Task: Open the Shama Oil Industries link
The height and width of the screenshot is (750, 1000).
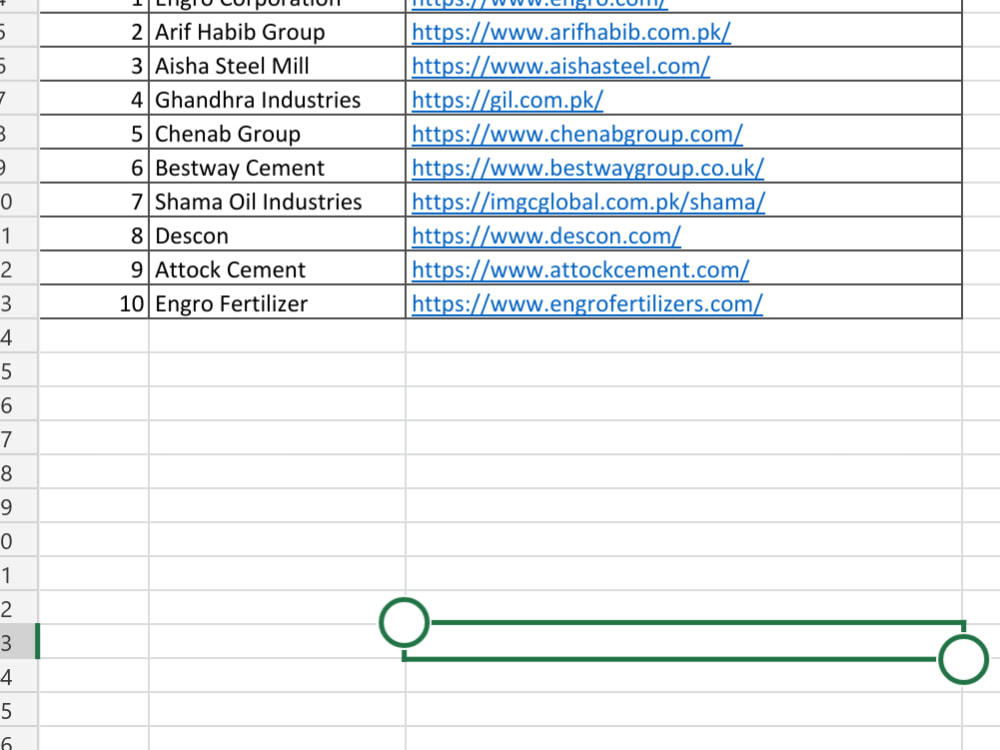Action: tap(588, 202)
